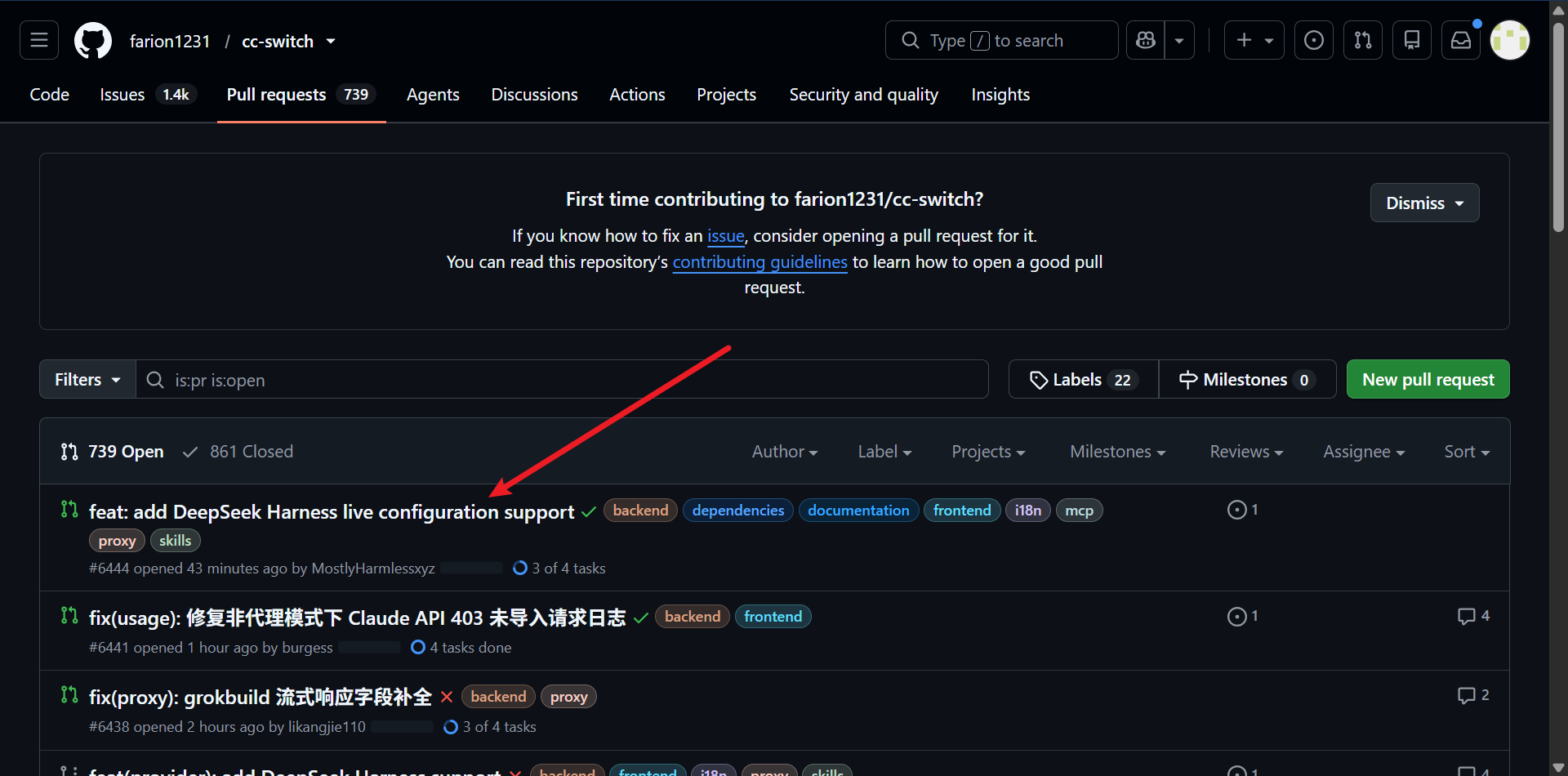1568x776 pixels.
Task: Expand the Label filter dropdown
Action: click(884, 452)
